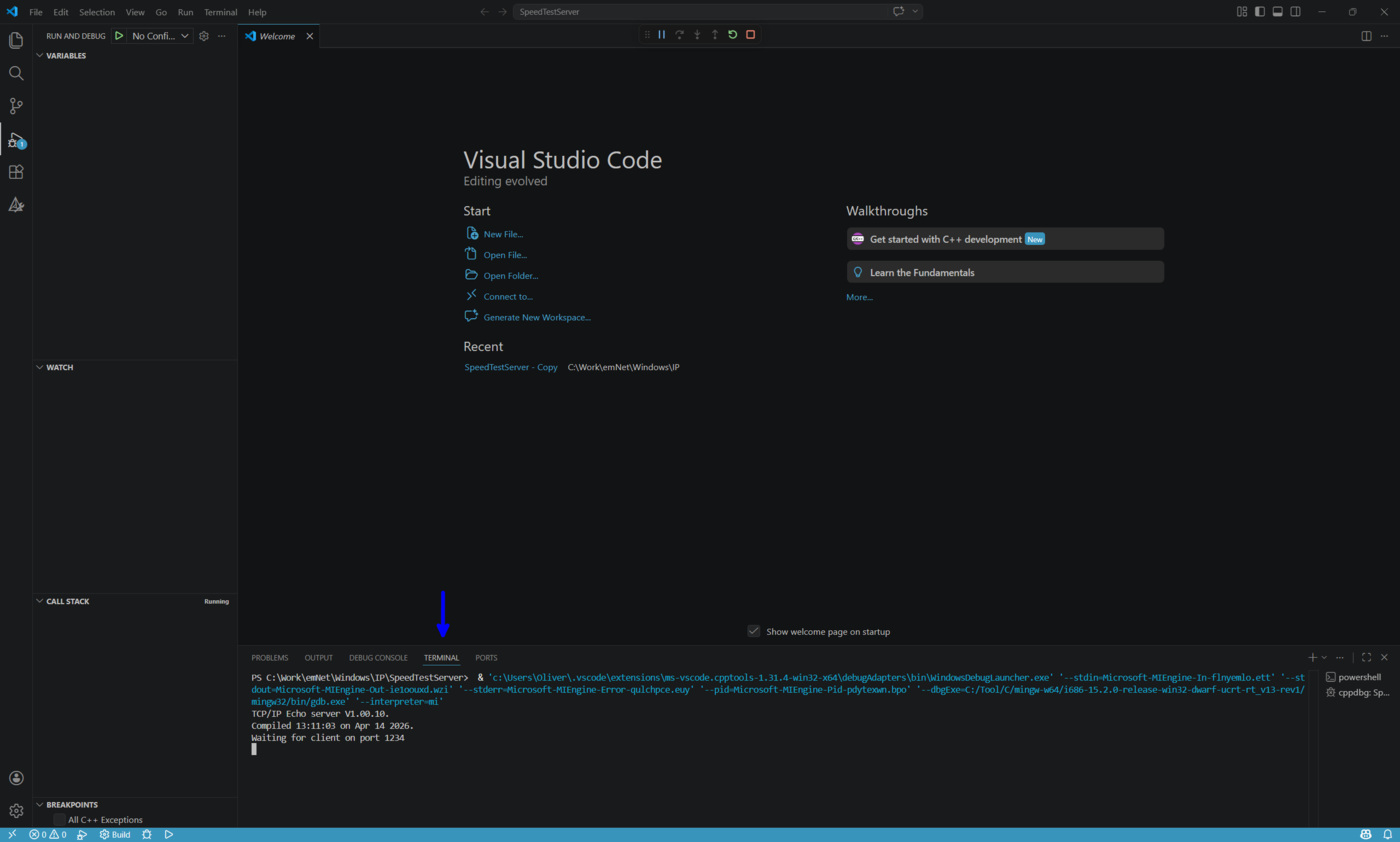Open recent SpeedTestServer - Copy folder
Image resolution: width=1400 pixels, height=842 pixels.
[x=510, y=367]
